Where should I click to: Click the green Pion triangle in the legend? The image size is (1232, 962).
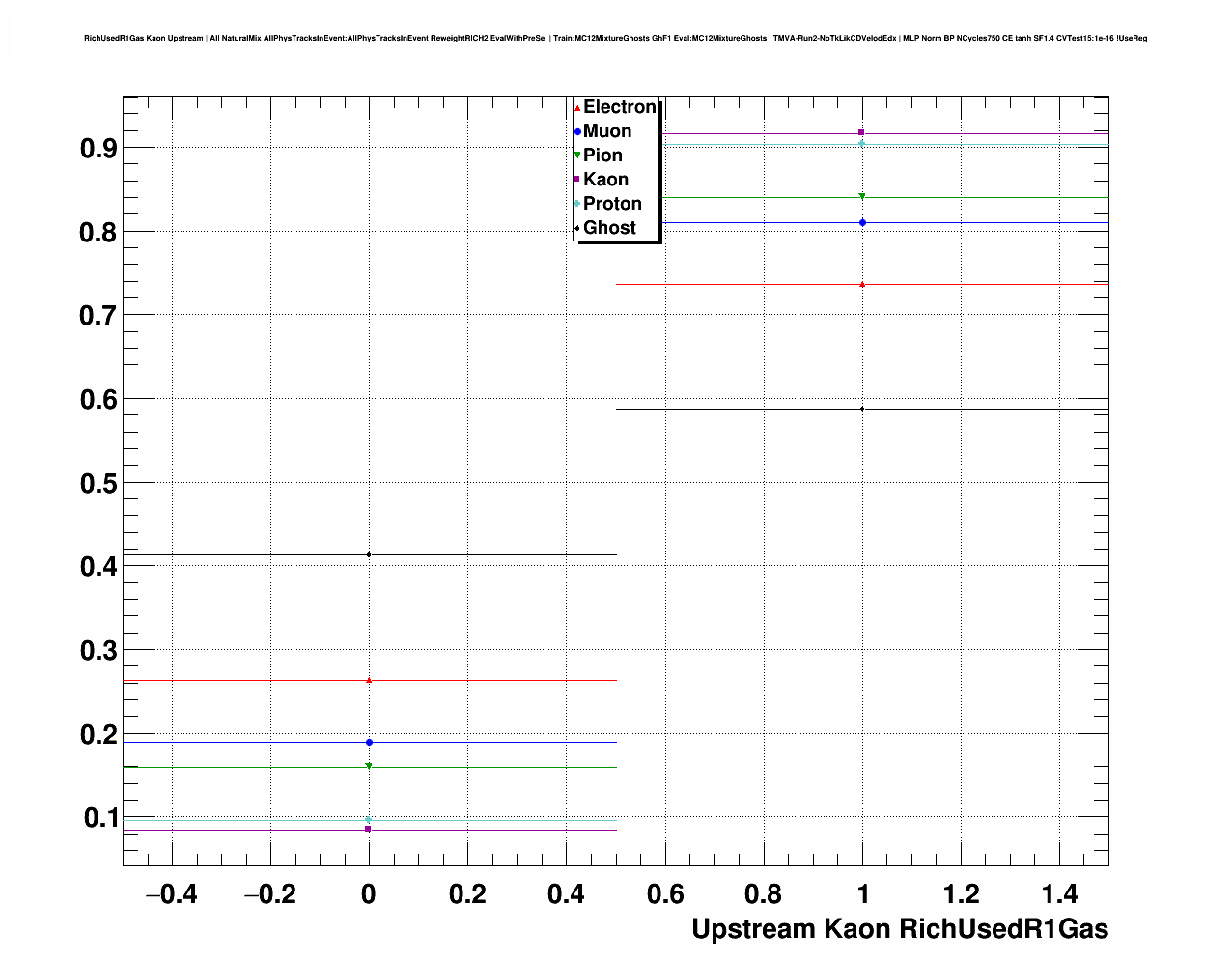coord(577,156)
